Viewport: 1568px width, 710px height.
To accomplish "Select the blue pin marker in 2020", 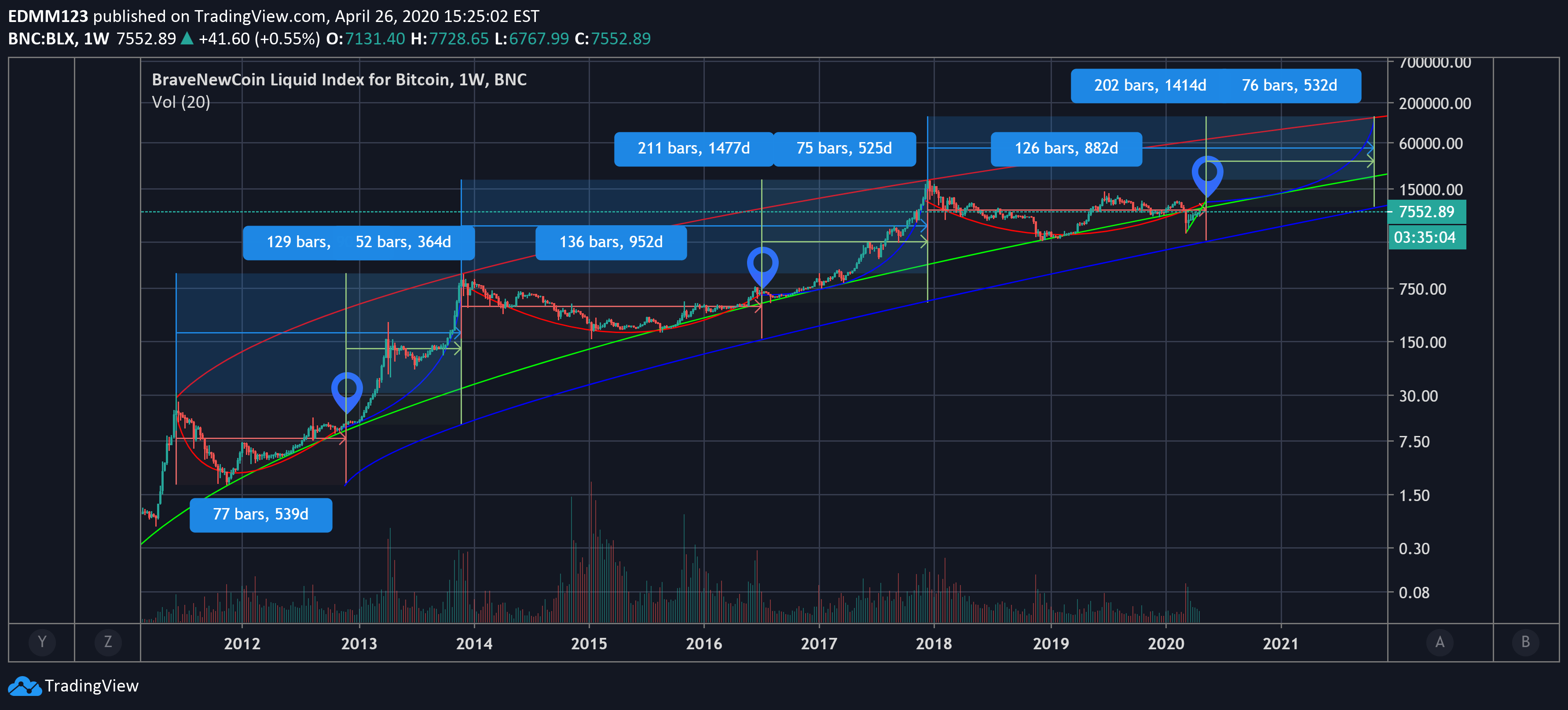I will coord(1207,176).
